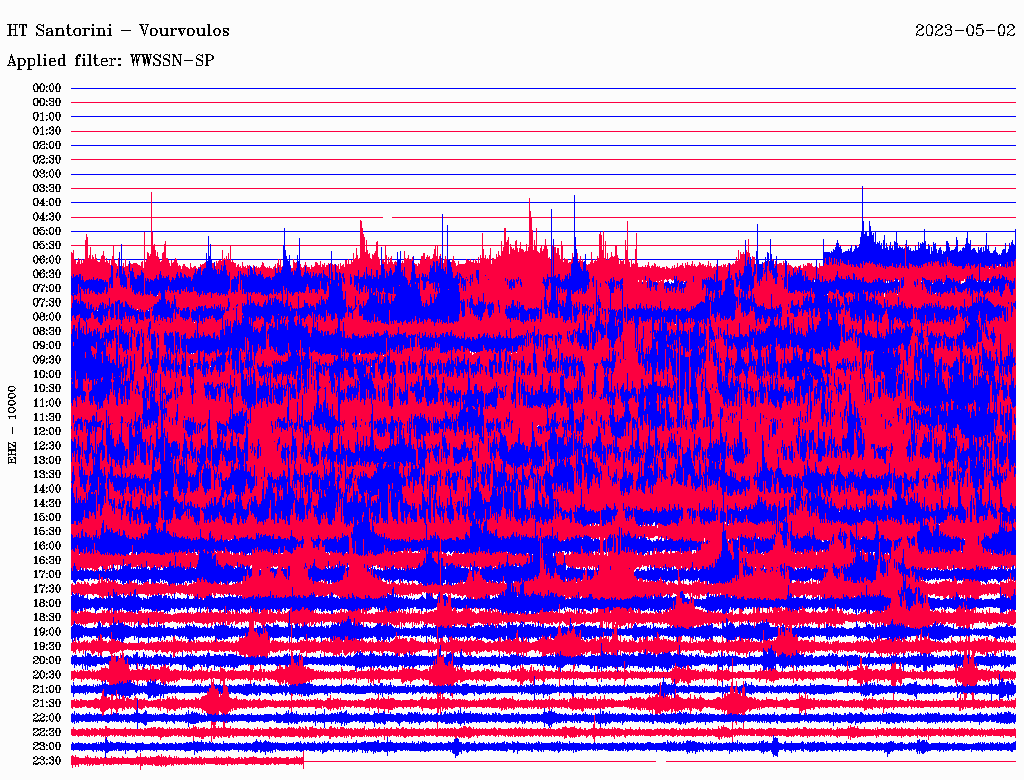Select the 00:00 time label
The image size is (1024, 780).
pos(47,88)
